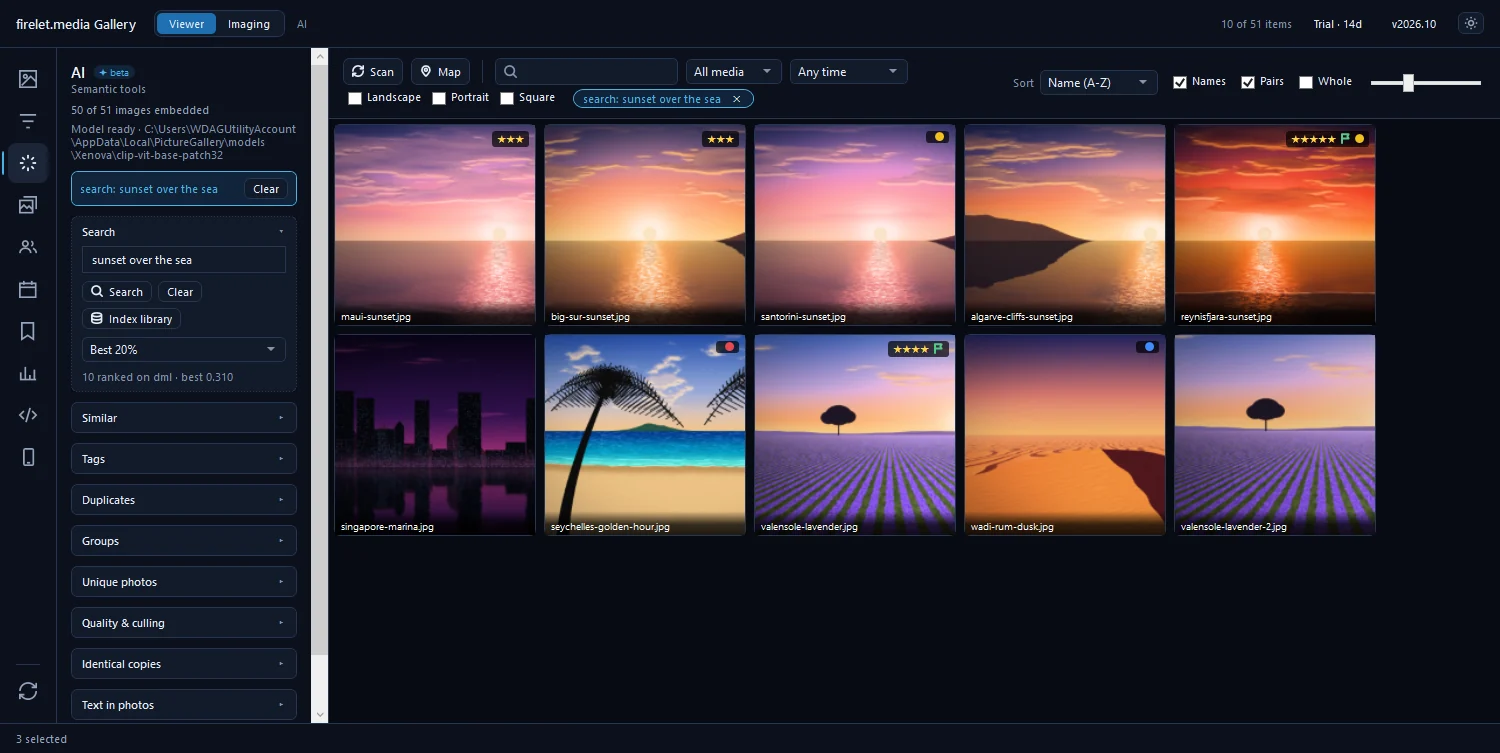Adjust the thumbnail size slider handle
Image resolution: width=1500 pixels, height=753 pixels.
click(1408, 82)
